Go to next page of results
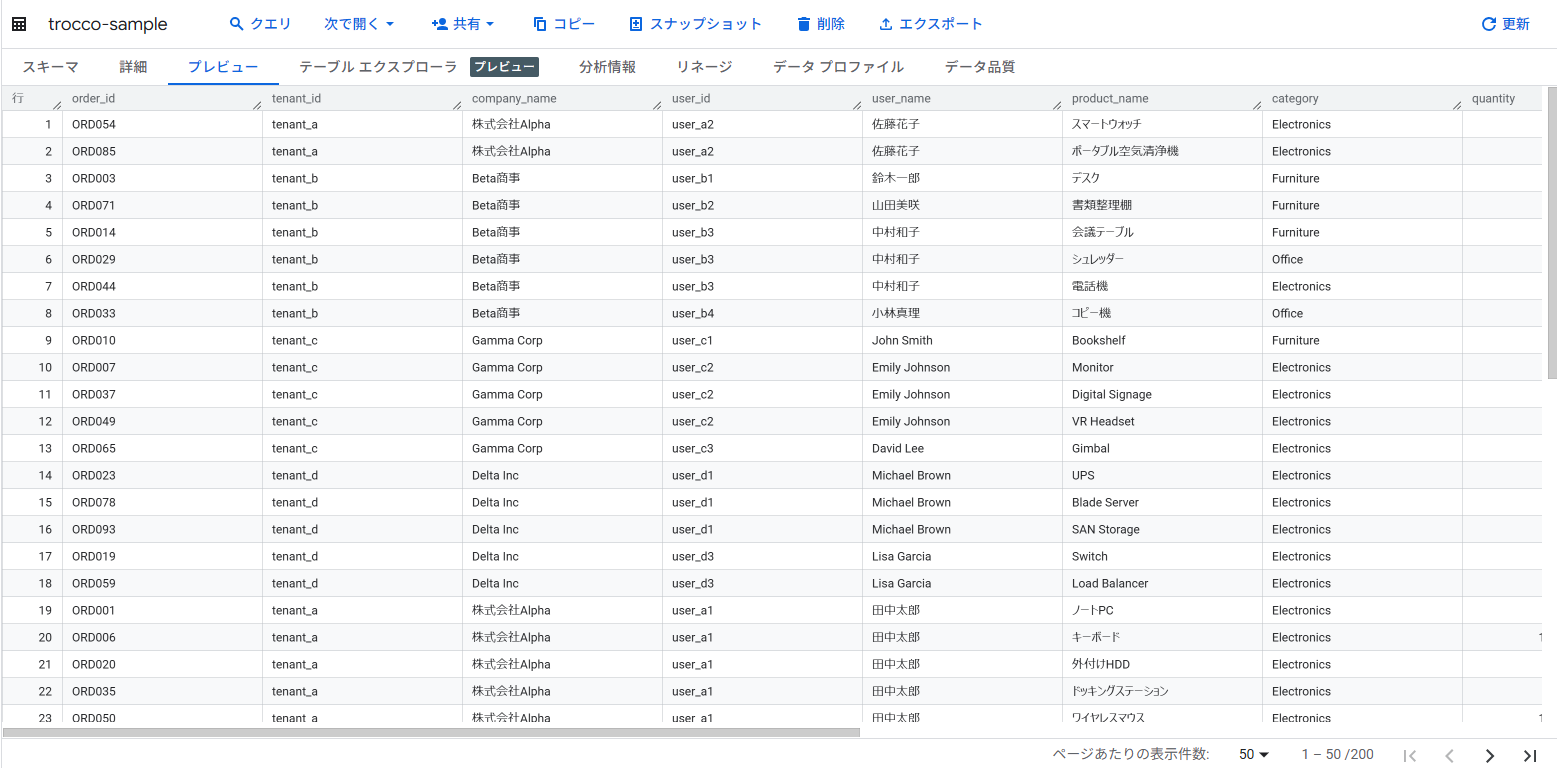 [1489, 755]
